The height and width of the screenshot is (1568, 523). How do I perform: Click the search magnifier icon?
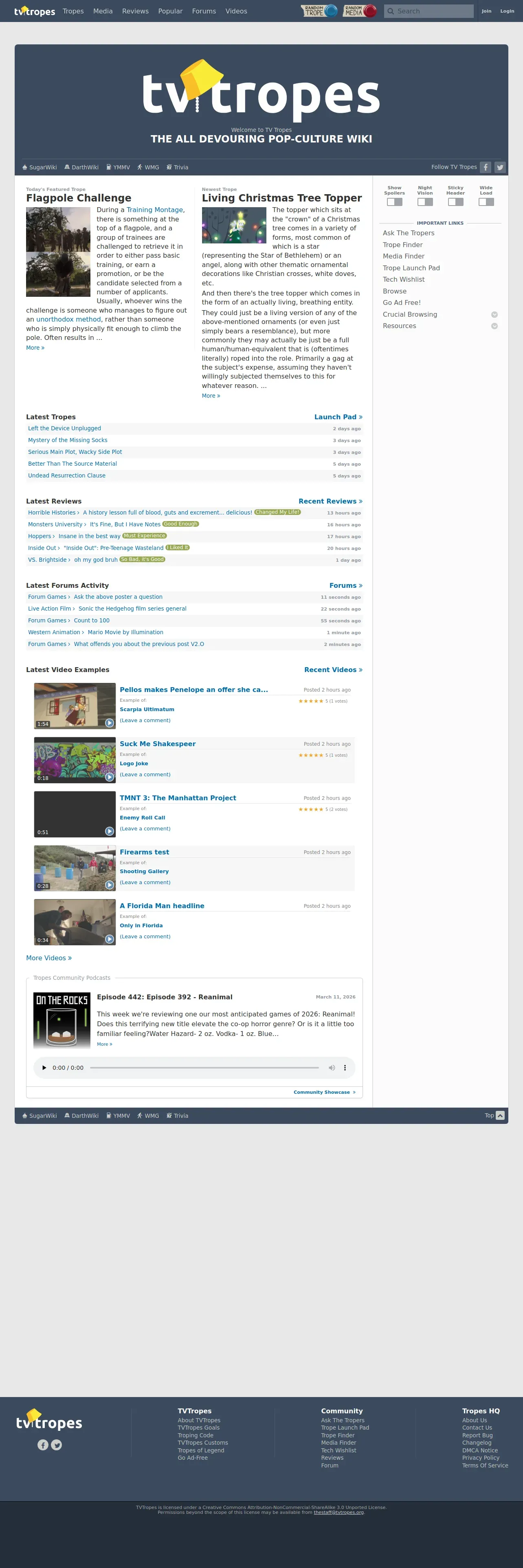[x=390, y=11]
